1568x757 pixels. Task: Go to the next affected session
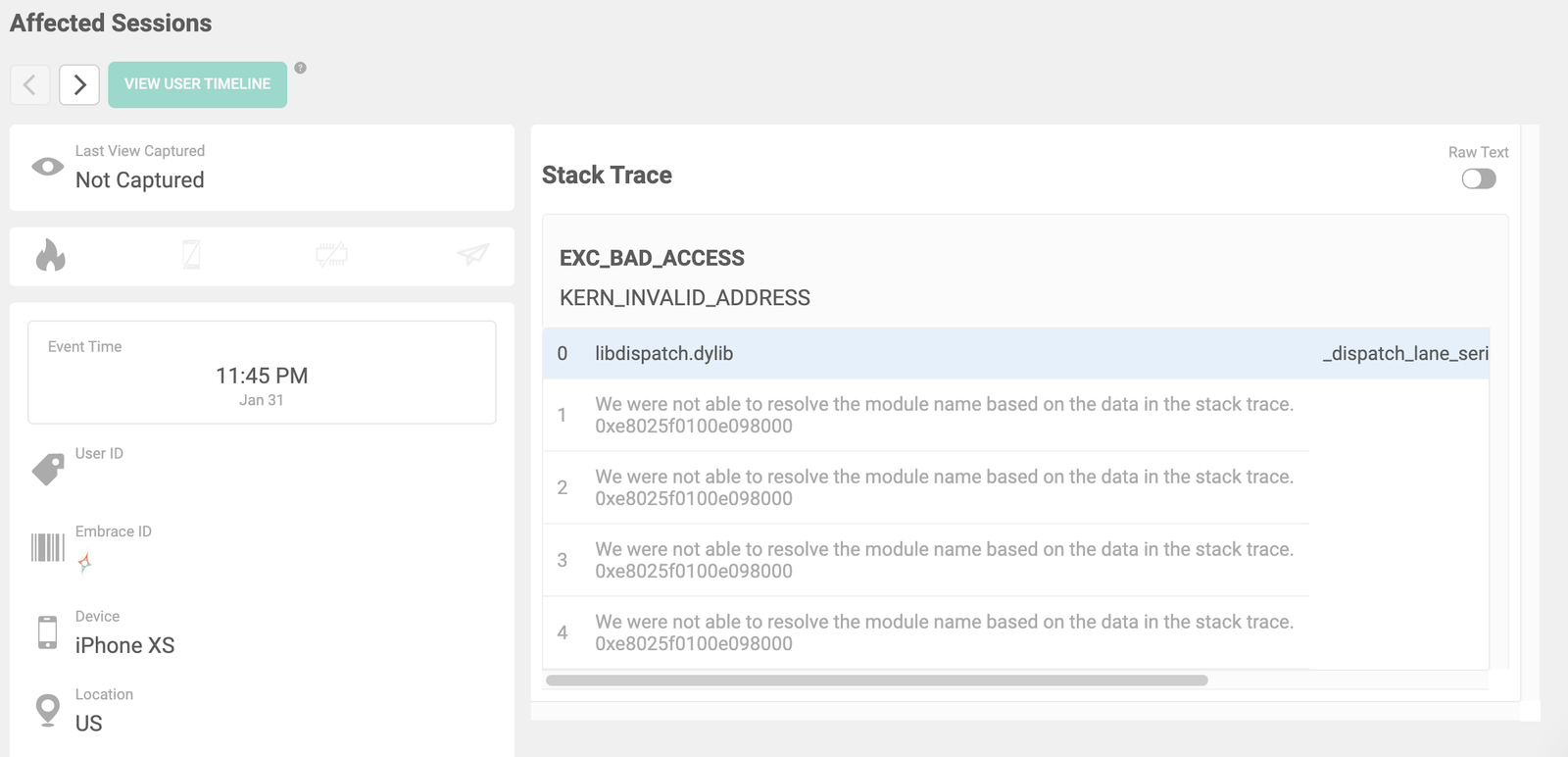point(79,84)
